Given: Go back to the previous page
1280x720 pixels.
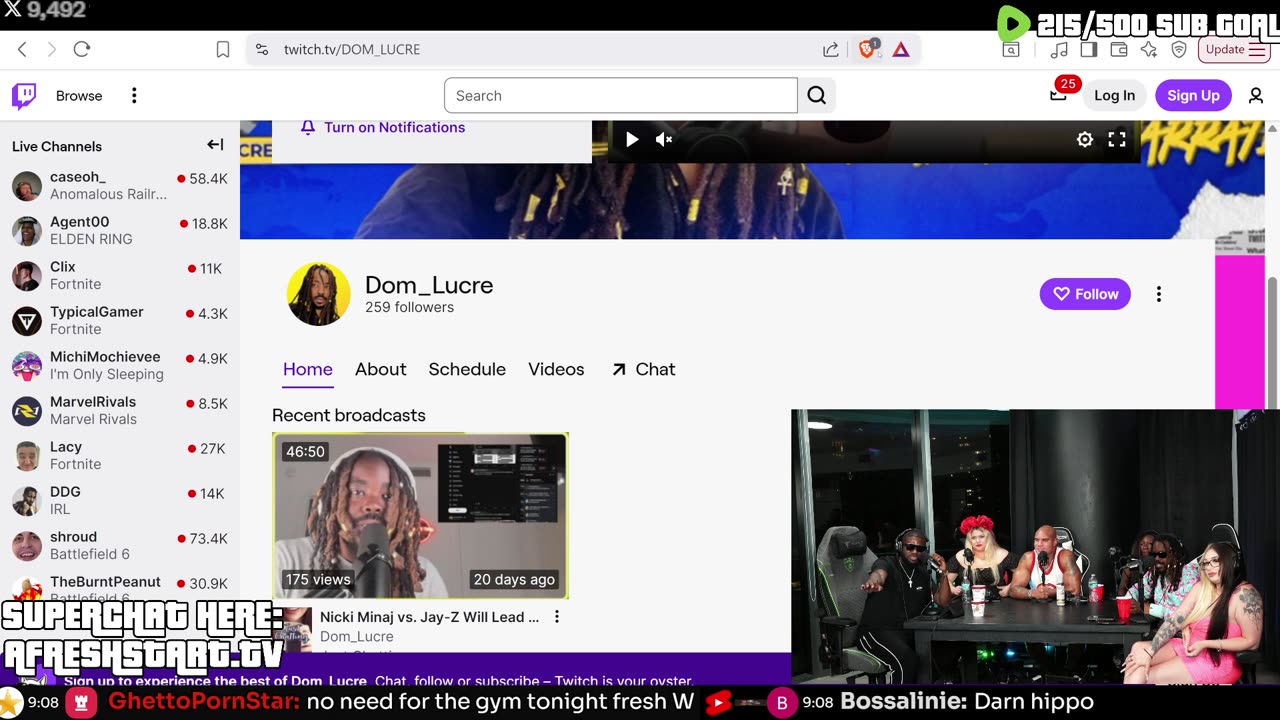Looking at the screenshot, I should coord(22,49).
